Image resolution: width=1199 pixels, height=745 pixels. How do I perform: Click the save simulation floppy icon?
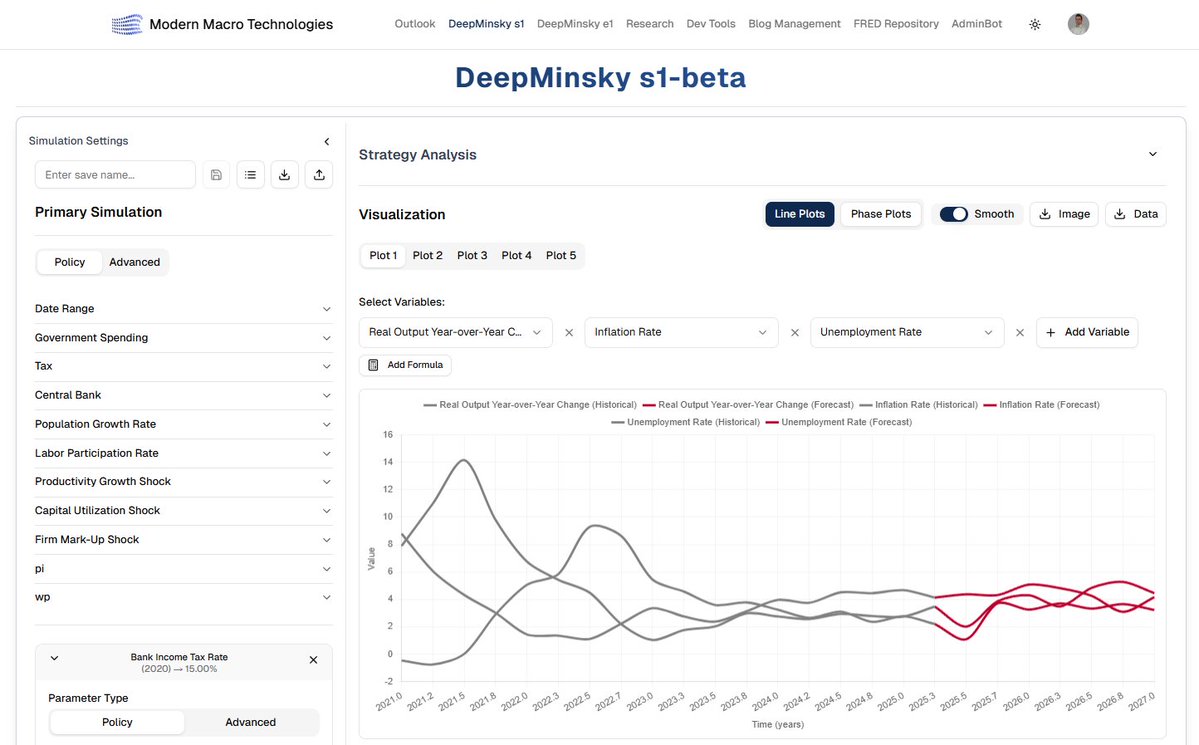[216, 175]
